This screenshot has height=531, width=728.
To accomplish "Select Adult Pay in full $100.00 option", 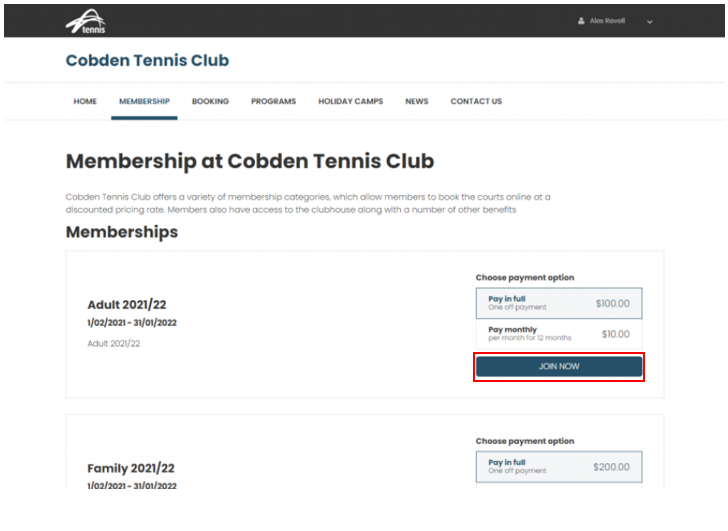I will (559, 303).
